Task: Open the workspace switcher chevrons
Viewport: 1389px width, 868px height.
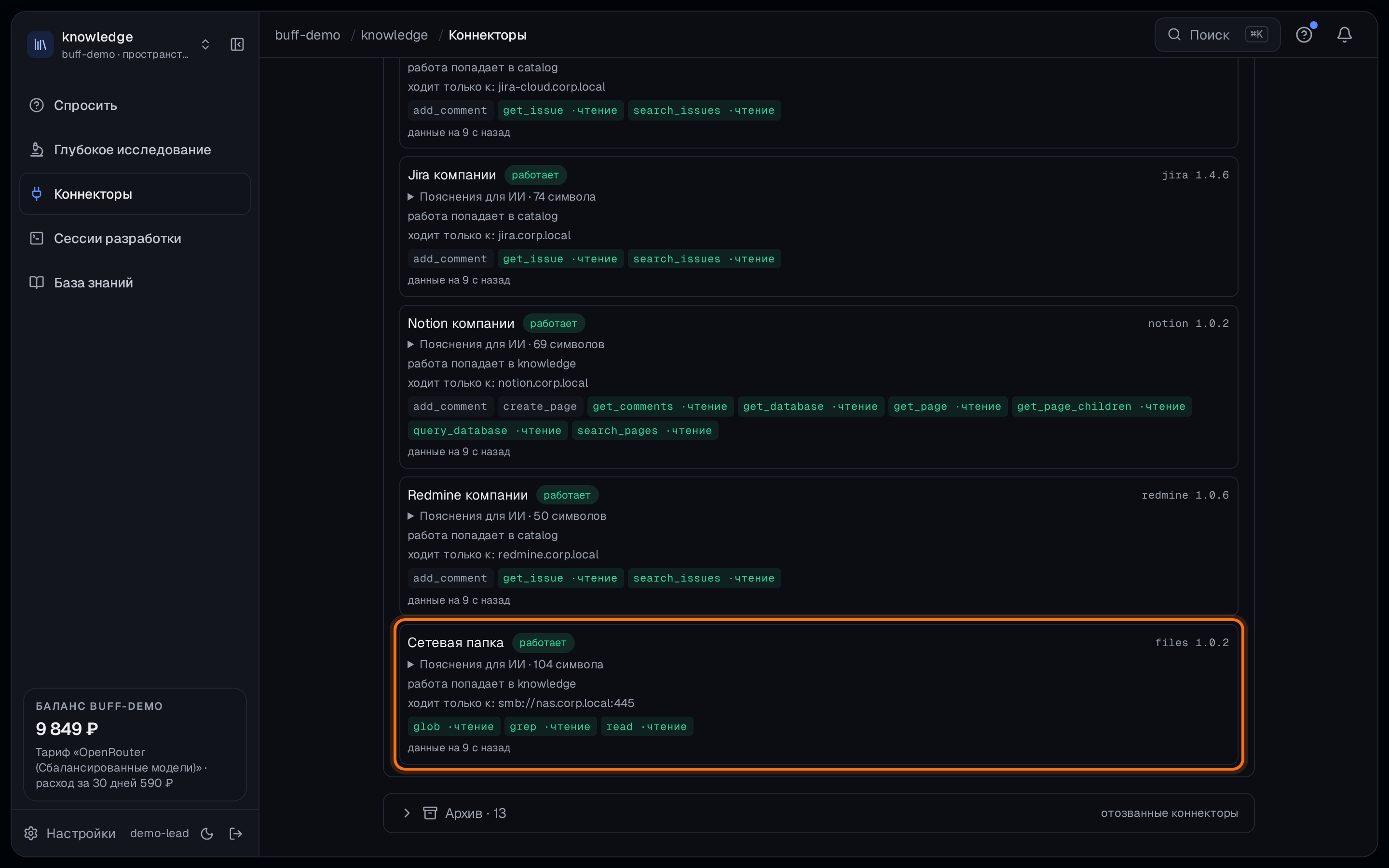Action: [x=205, y=44]
